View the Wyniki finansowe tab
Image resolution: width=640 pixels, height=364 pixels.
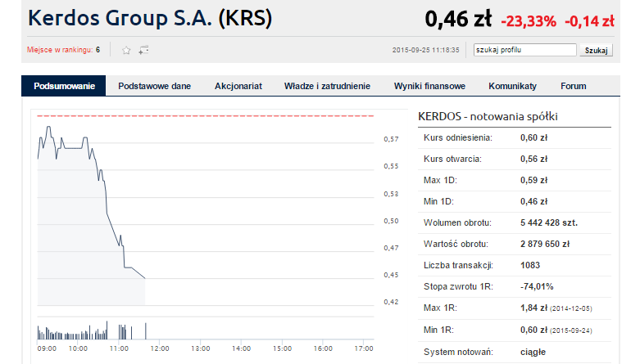(429, 86)
